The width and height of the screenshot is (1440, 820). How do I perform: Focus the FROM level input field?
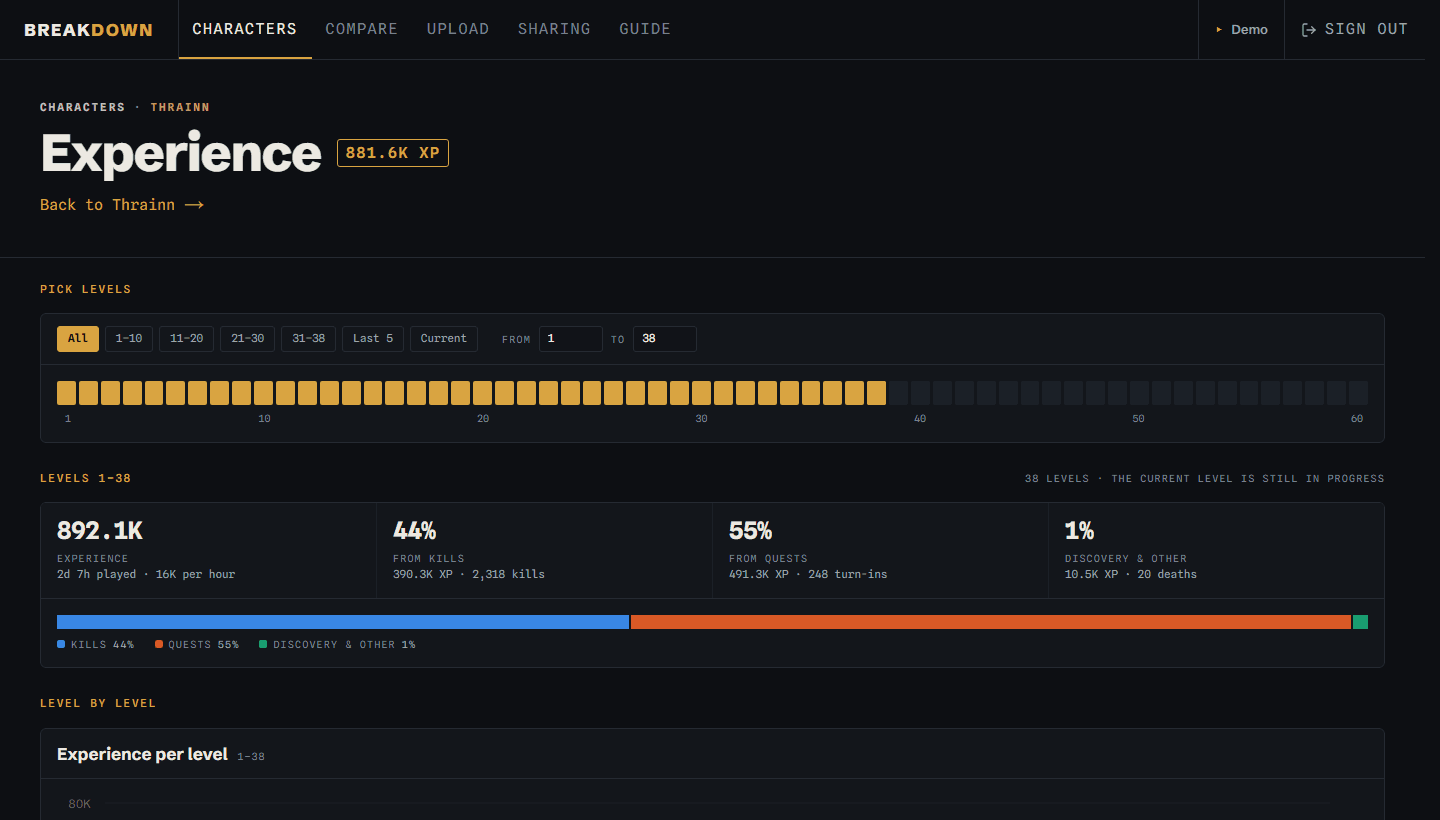571,339
